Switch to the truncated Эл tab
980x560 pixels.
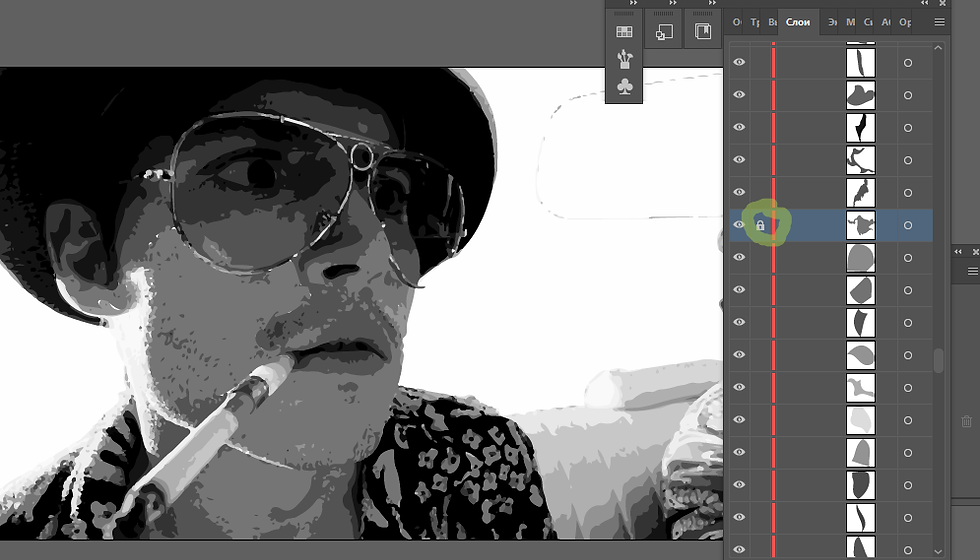pos(832,22)
